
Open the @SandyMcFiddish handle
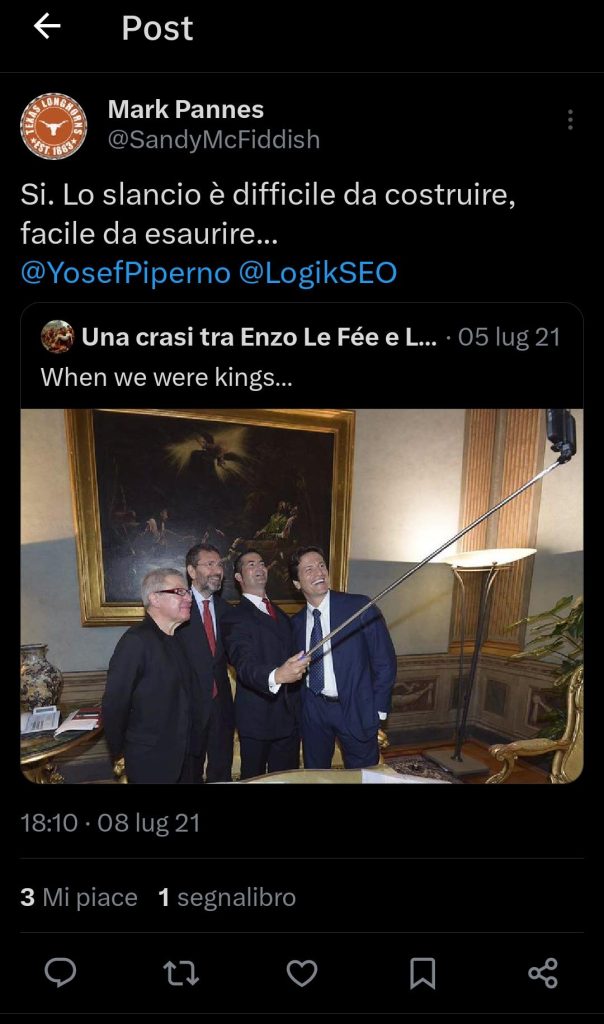214,140
